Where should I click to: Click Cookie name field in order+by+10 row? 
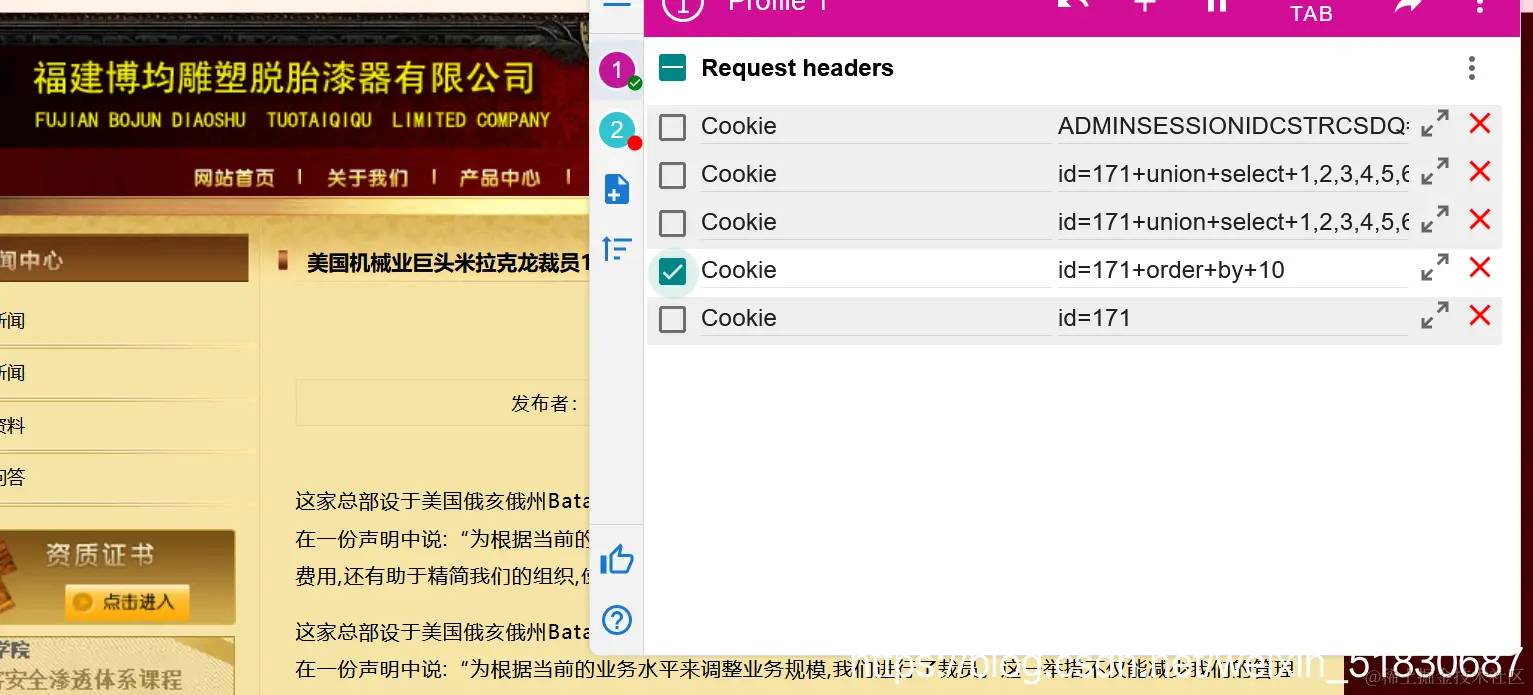point(876,270)
